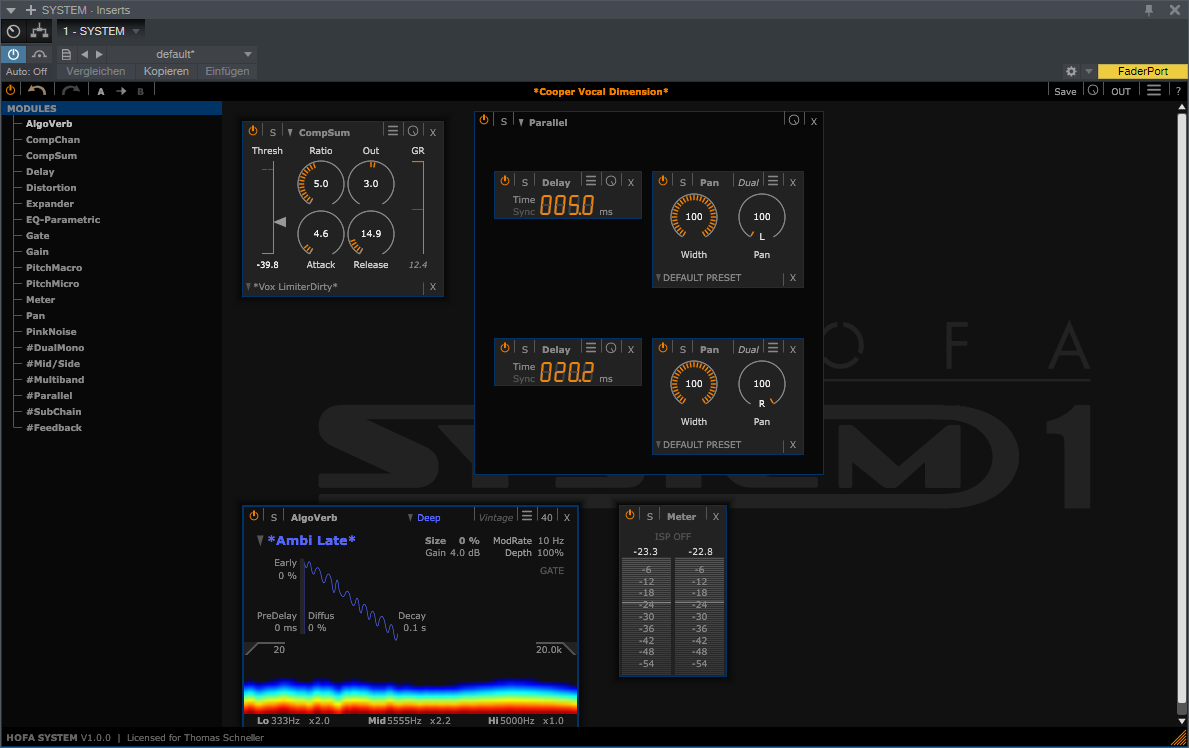The height and width of the screenshot is (748, 1189).
Task: Open DEFAULT PRESET dropdown of left Pan
Action: pos(698,278)
